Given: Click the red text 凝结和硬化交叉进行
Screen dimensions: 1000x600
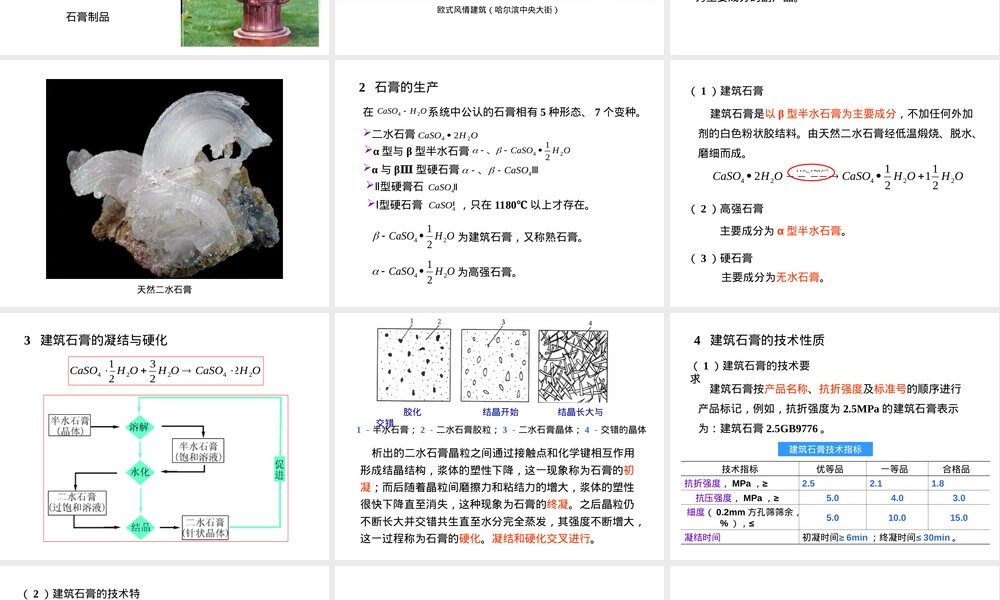Looking at the screenshot, I should click(x=541, y=539).
